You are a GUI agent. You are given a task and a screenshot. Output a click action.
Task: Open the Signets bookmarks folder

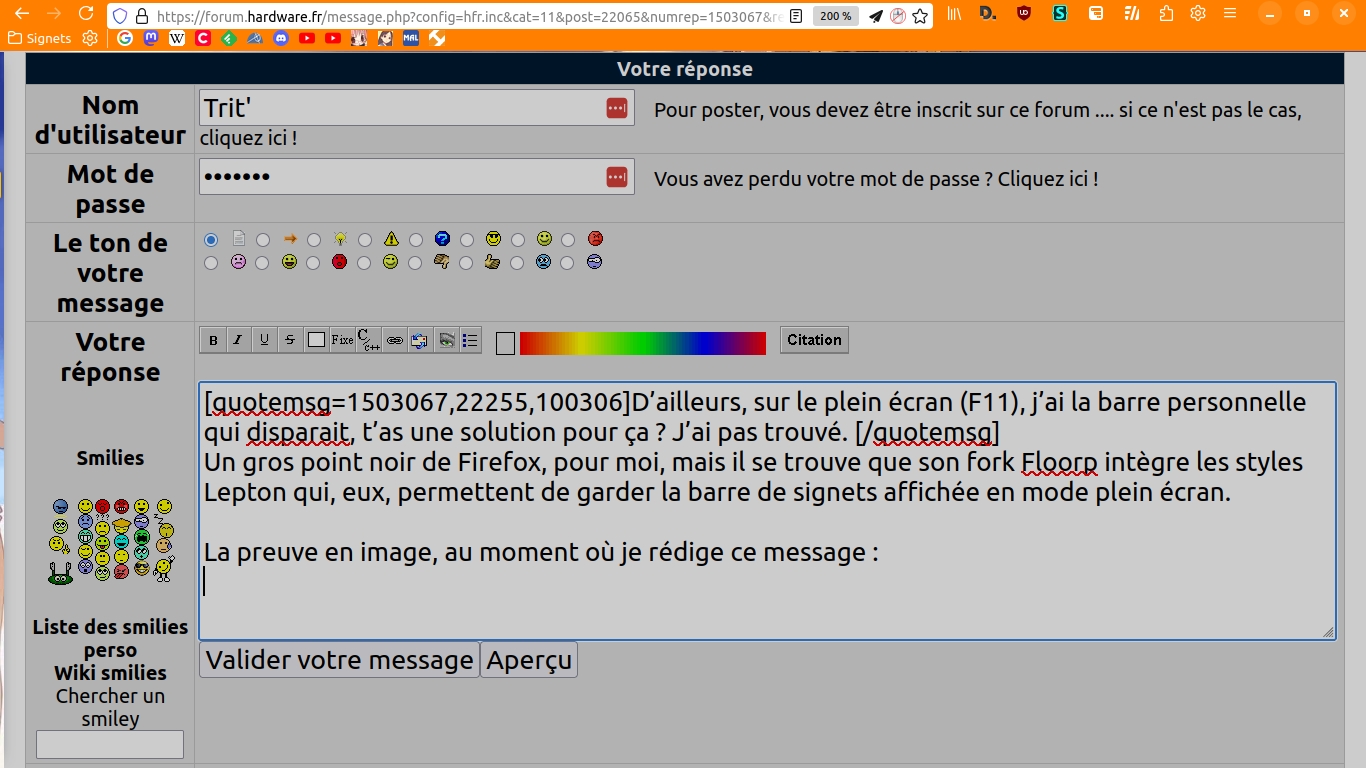[39, 39]
